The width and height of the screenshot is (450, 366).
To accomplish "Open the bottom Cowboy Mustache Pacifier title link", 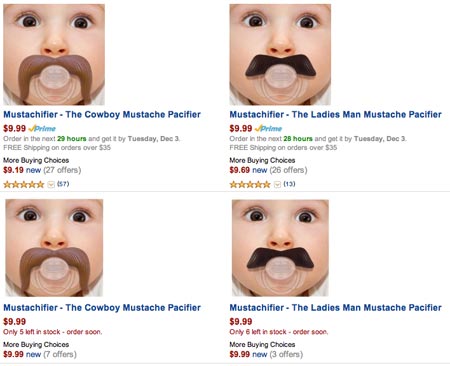I will [102, 307].
